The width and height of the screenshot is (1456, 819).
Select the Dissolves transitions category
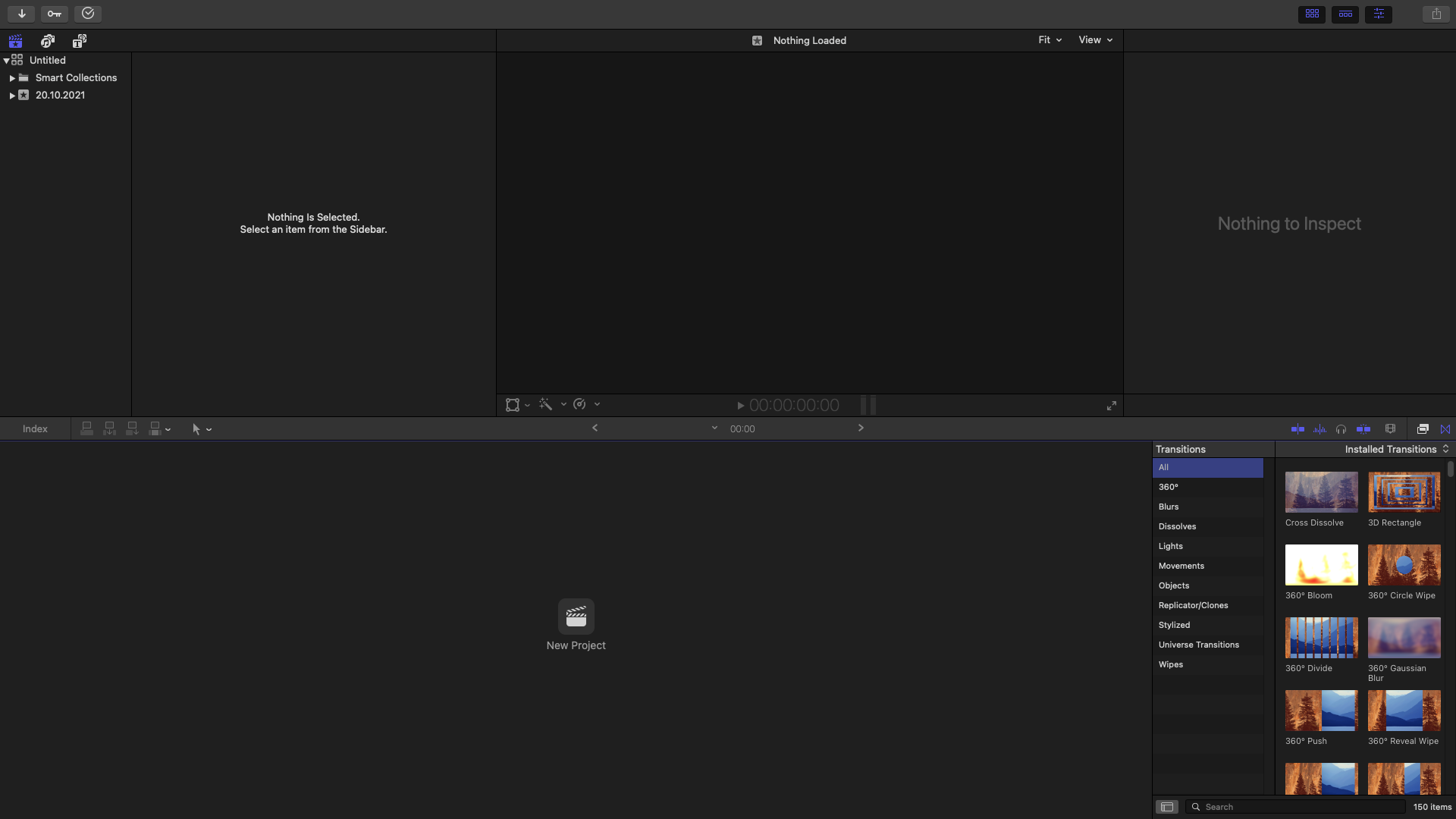(x=1177, y=526)
